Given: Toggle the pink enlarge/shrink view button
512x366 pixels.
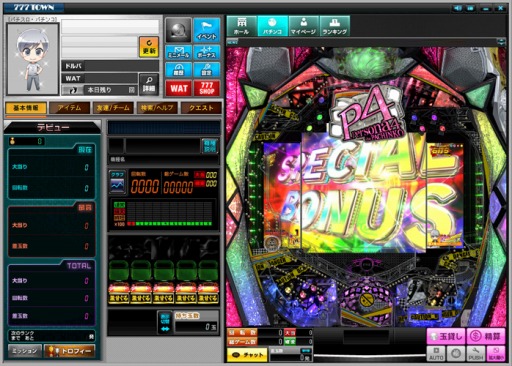Looking at the screenshot, I should coord(496,354).
